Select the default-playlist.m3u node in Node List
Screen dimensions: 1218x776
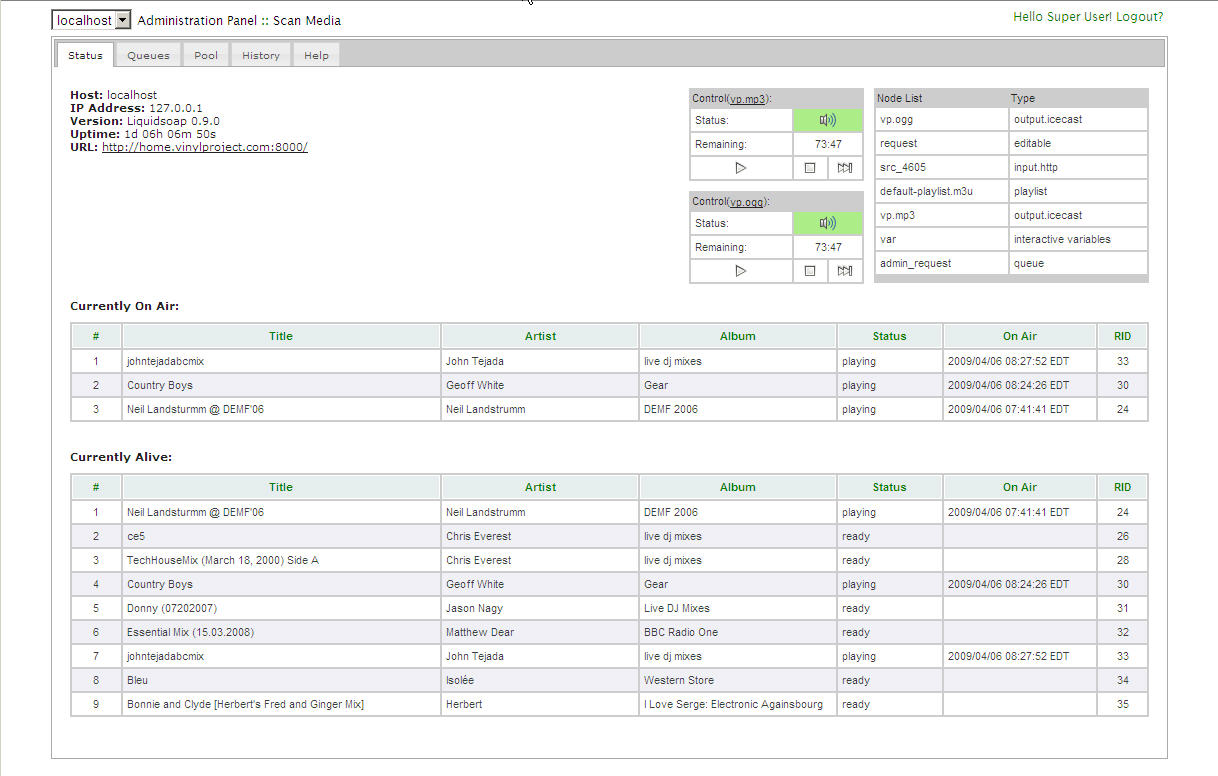click(926, 191)
